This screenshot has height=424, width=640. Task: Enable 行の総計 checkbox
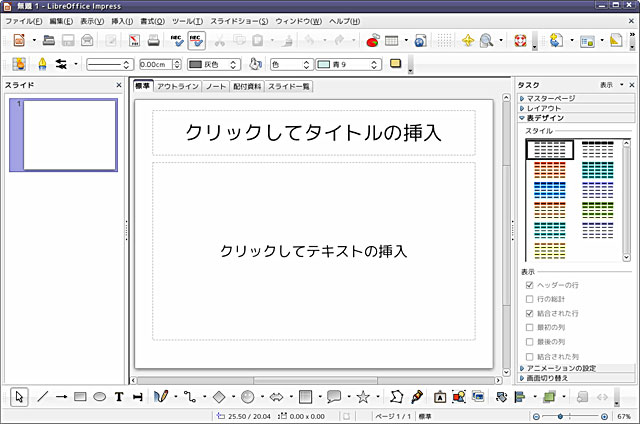pyautogui.click(x=529, y=299)
